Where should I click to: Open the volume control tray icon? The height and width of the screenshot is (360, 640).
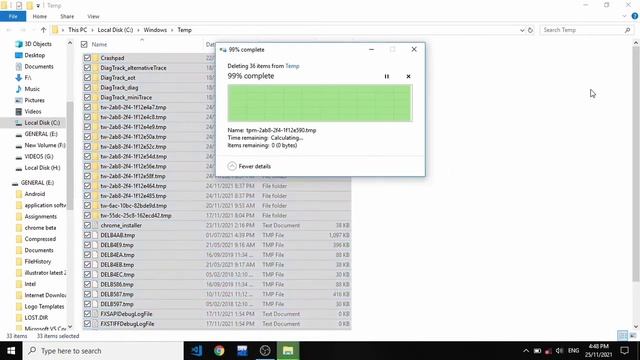[x=559, y=351]
